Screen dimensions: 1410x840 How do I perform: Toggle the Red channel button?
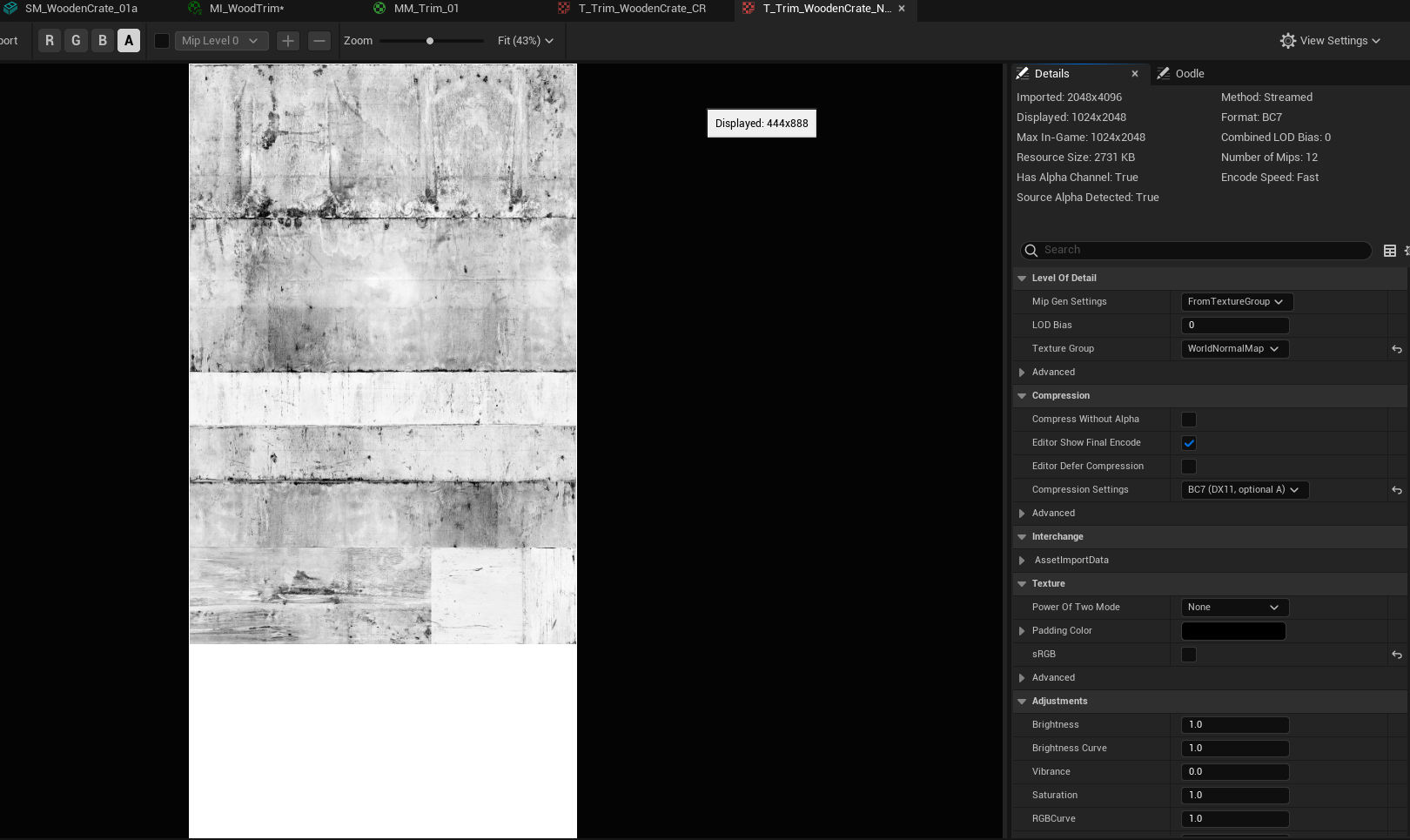pyautogui.click(x=50, y=41)
